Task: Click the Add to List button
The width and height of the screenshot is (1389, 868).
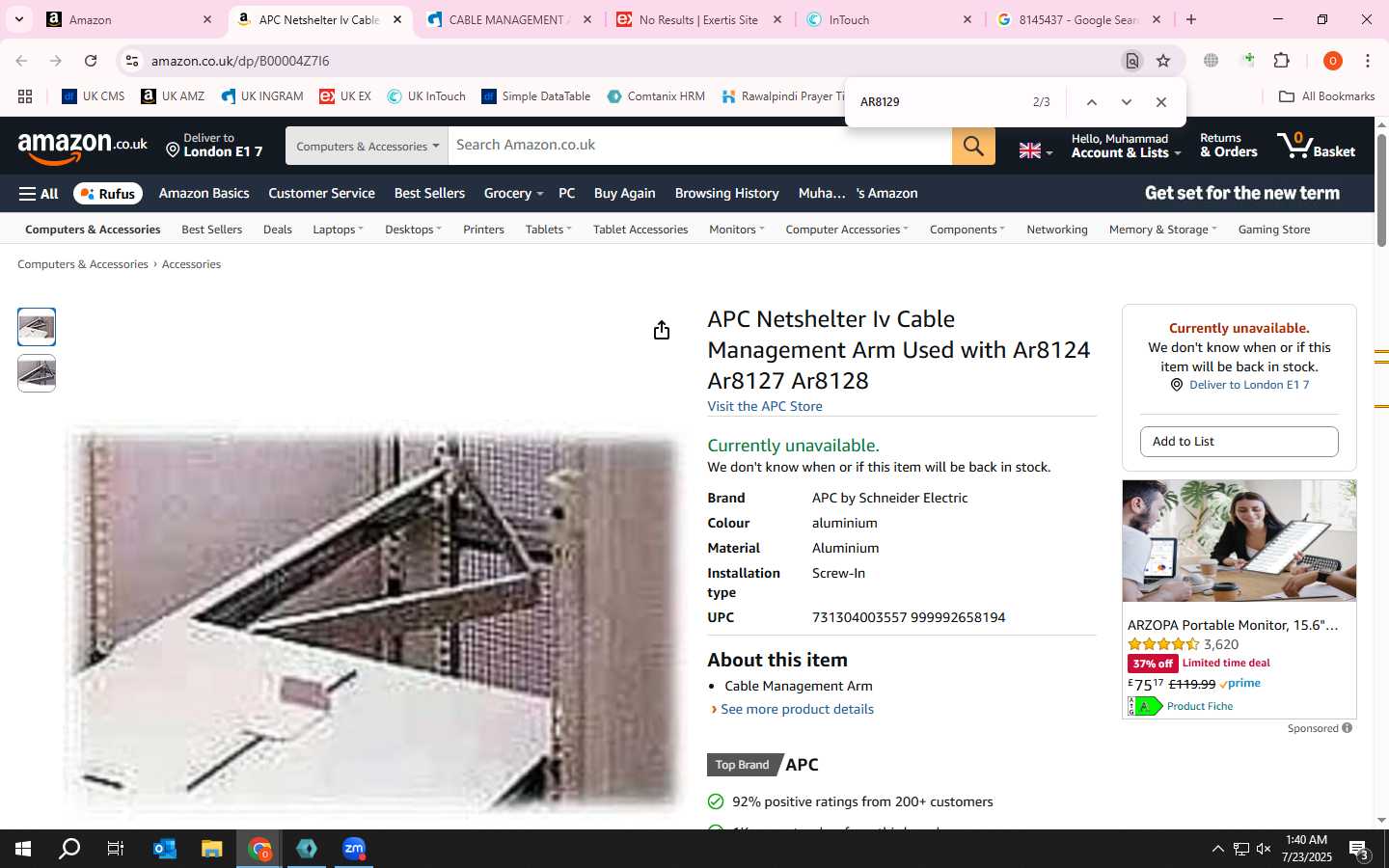Action: [x=1239, y=442]
